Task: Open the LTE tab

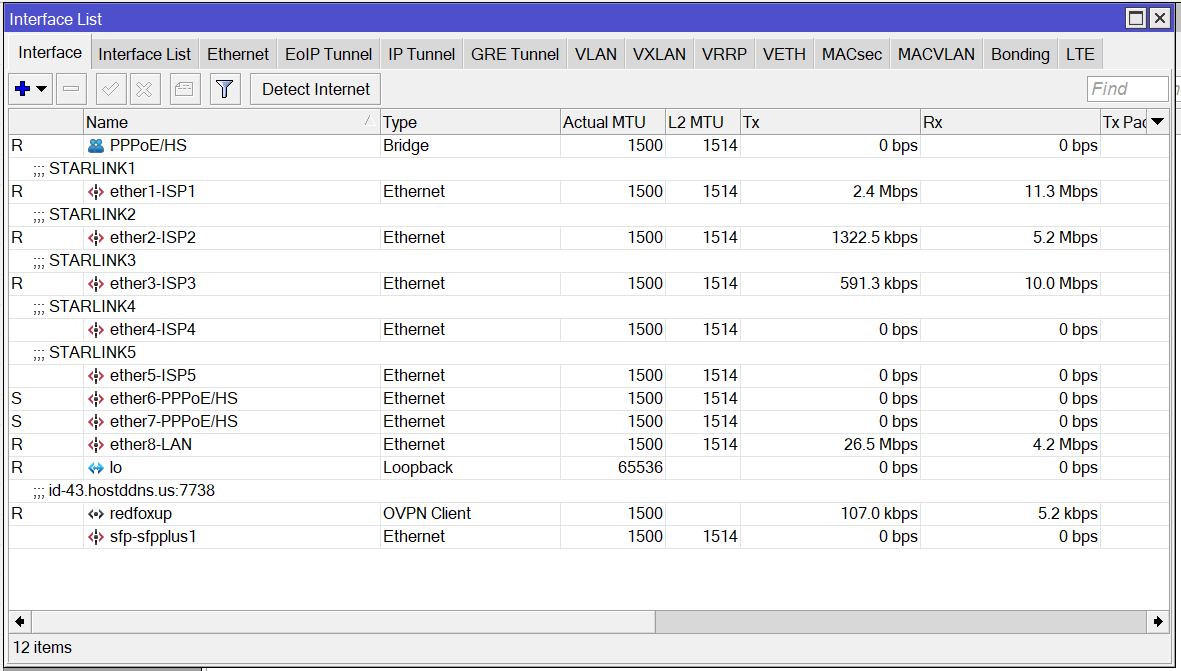Action: [1080, 54]
